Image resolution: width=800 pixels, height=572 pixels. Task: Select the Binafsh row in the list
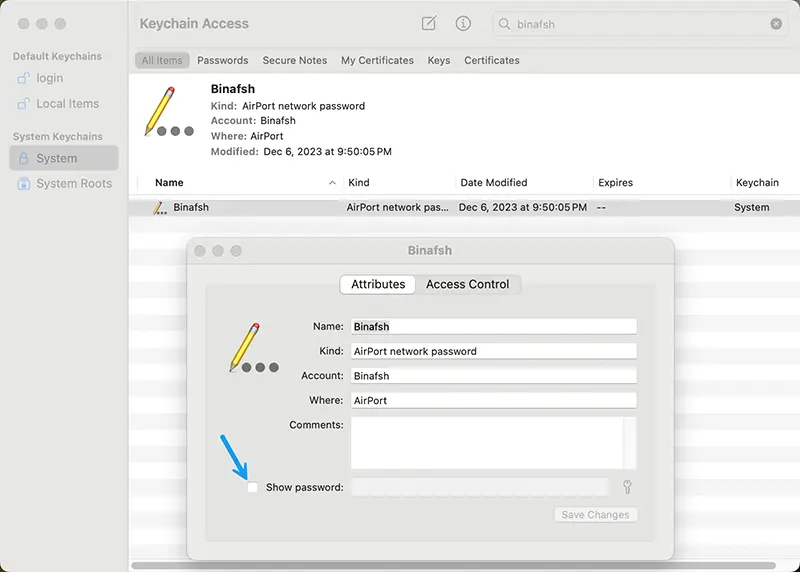point(464,208)
